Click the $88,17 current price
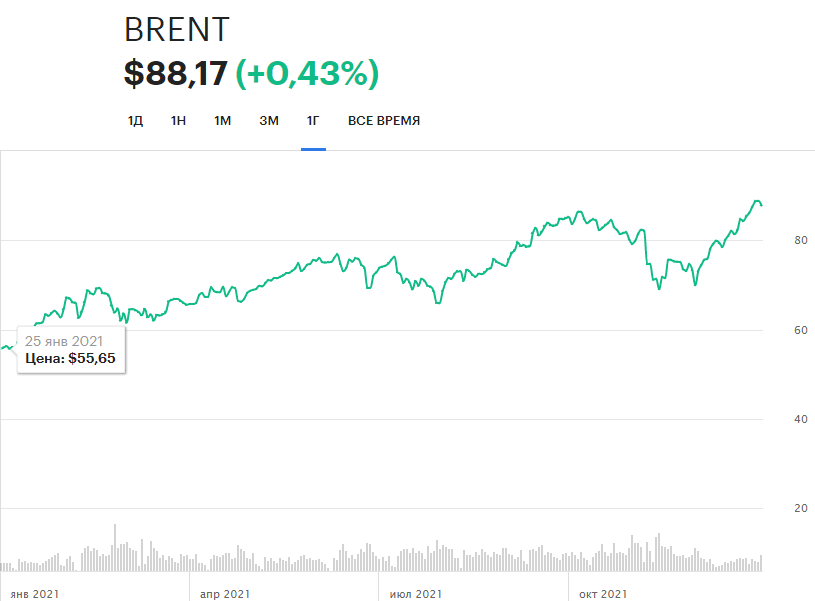 (x=175, y=73)
